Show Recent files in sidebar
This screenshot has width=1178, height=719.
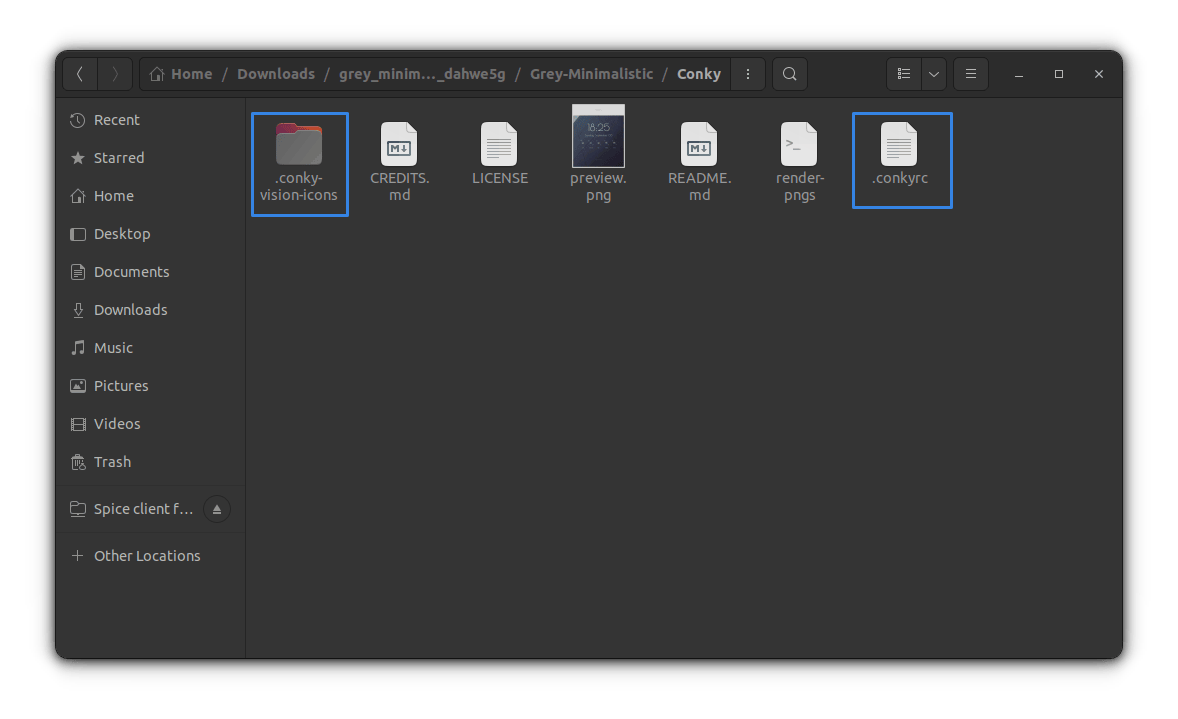(116, 120)
